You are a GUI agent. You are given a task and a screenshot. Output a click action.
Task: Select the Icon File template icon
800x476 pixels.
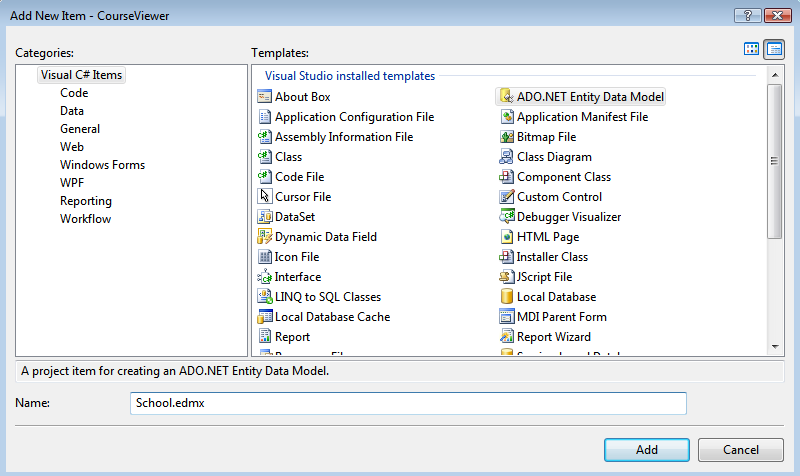[264, 257]
